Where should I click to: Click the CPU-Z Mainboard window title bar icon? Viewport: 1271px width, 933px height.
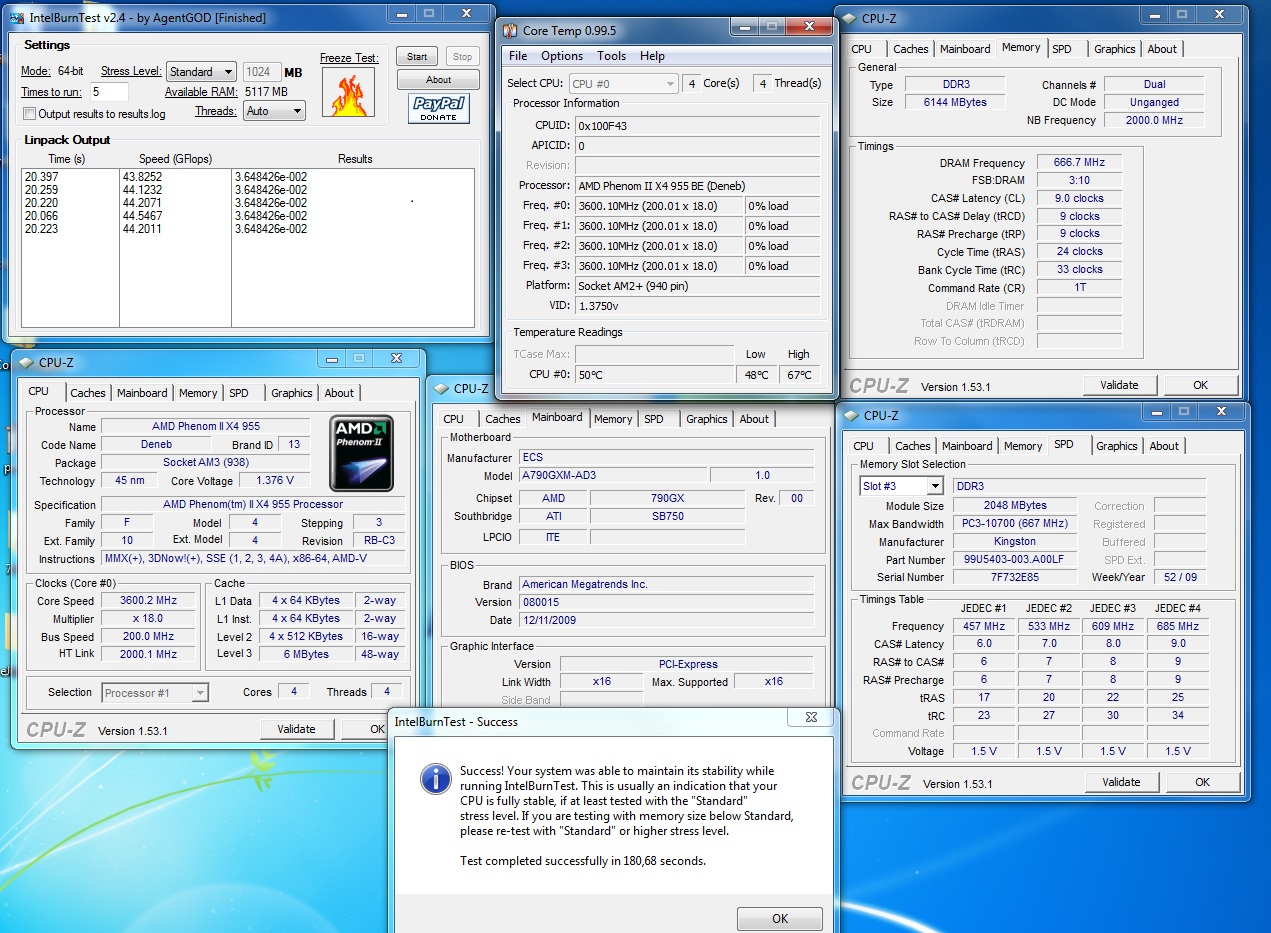pos(441,388)
